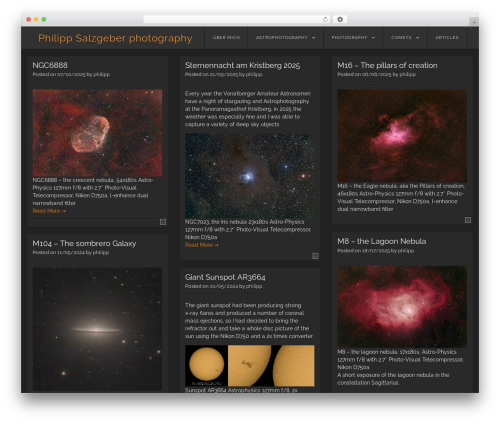The height and width of the screenshot is (423, 500).
Task: Open the Articles menu item
Action: (x=447, y=38)
